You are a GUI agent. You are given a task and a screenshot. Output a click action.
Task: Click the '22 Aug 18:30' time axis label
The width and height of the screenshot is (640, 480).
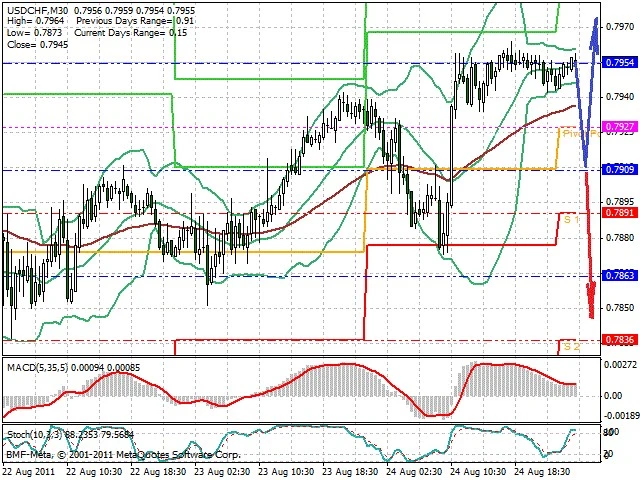[158, 472]
